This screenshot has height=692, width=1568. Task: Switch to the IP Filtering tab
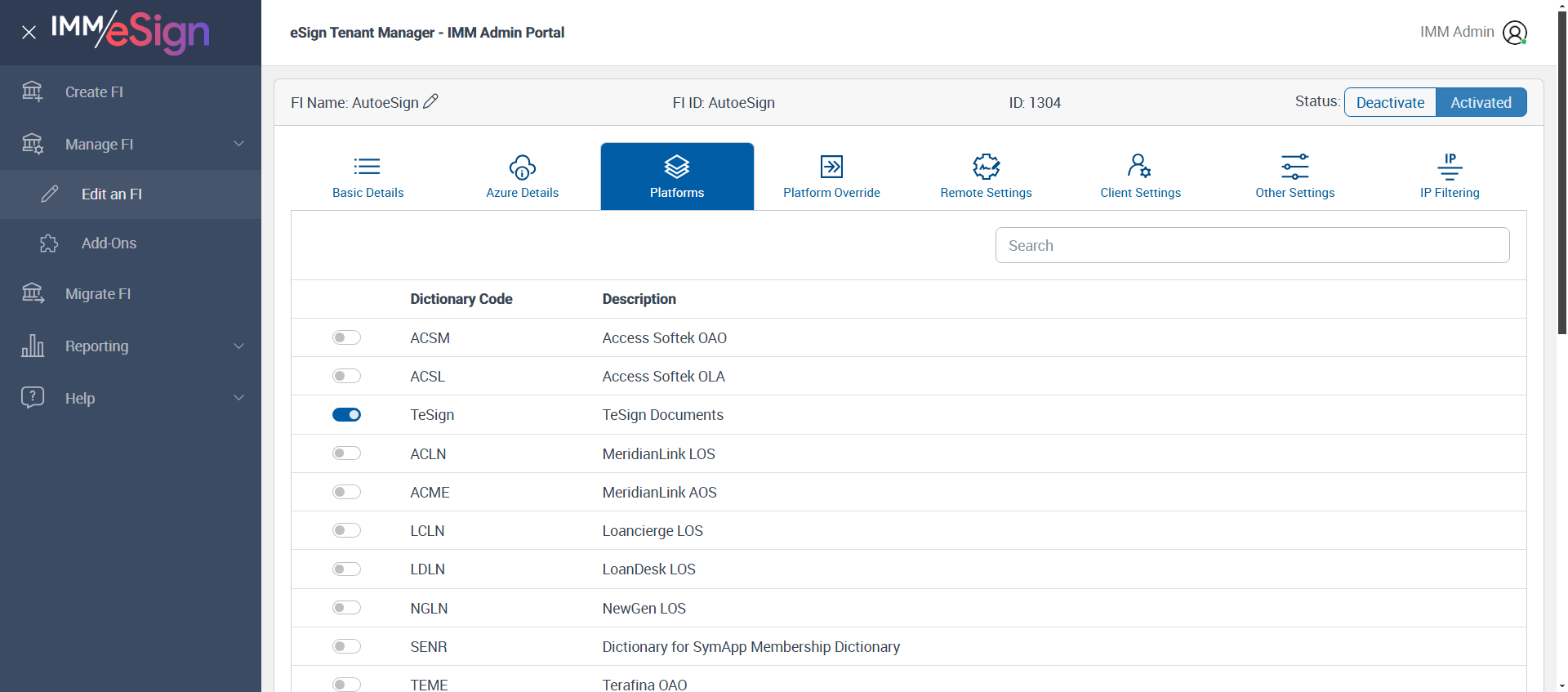[x=1449, y=176]
